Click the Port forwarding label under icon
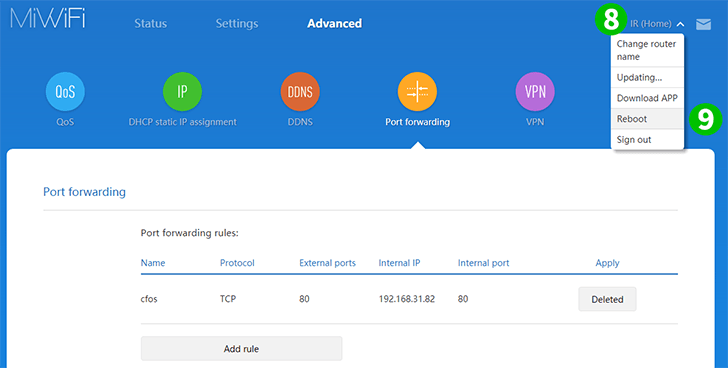Screen dimensions: 728x368 click(x=417, y=122)
